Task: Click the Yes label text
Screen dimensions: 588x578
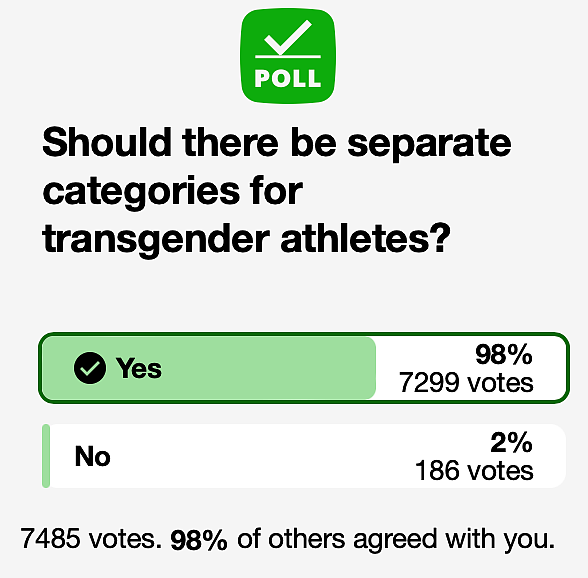Action: pyautogui.click(x=139, y=368)
